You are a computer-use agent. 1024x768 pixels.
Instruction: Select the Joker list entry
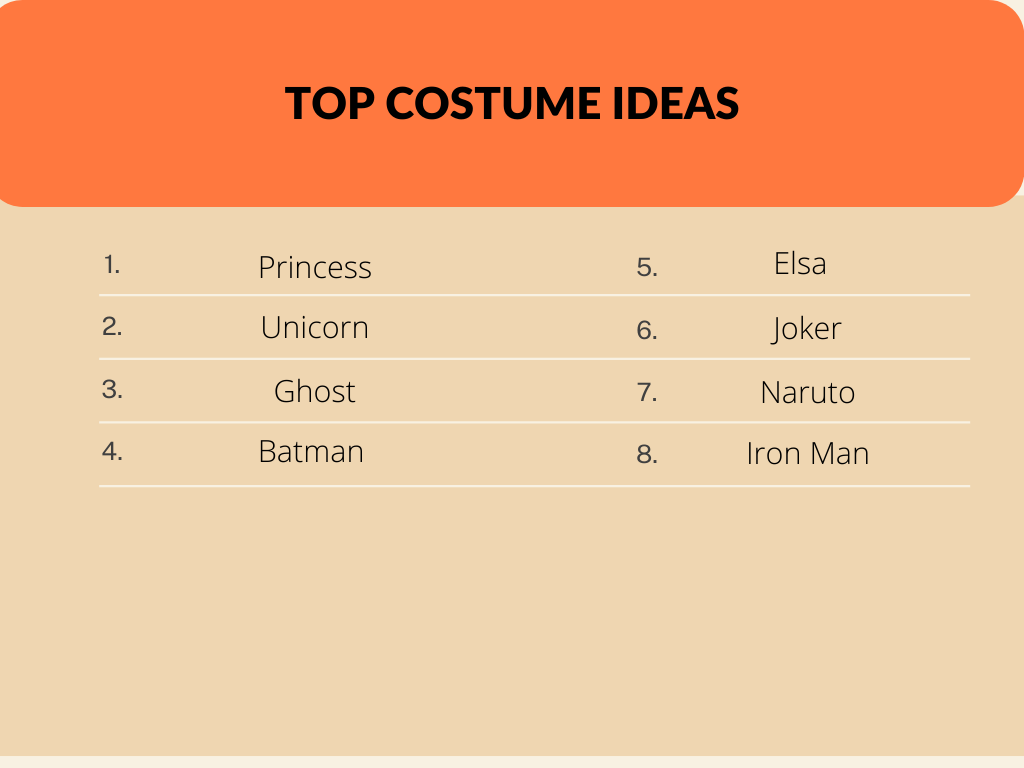(806, 329)
